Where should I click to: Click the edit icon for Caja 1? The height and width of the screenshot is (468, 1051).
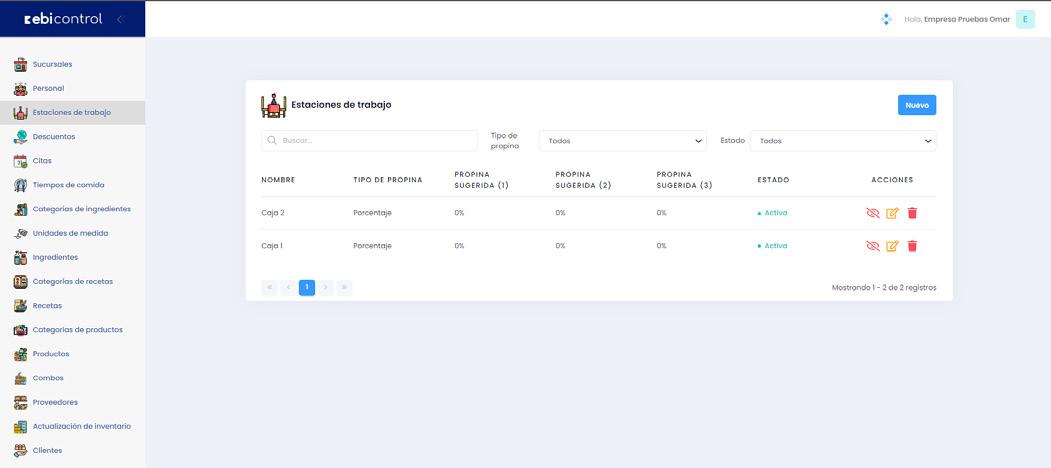click(x=892, y=246)
